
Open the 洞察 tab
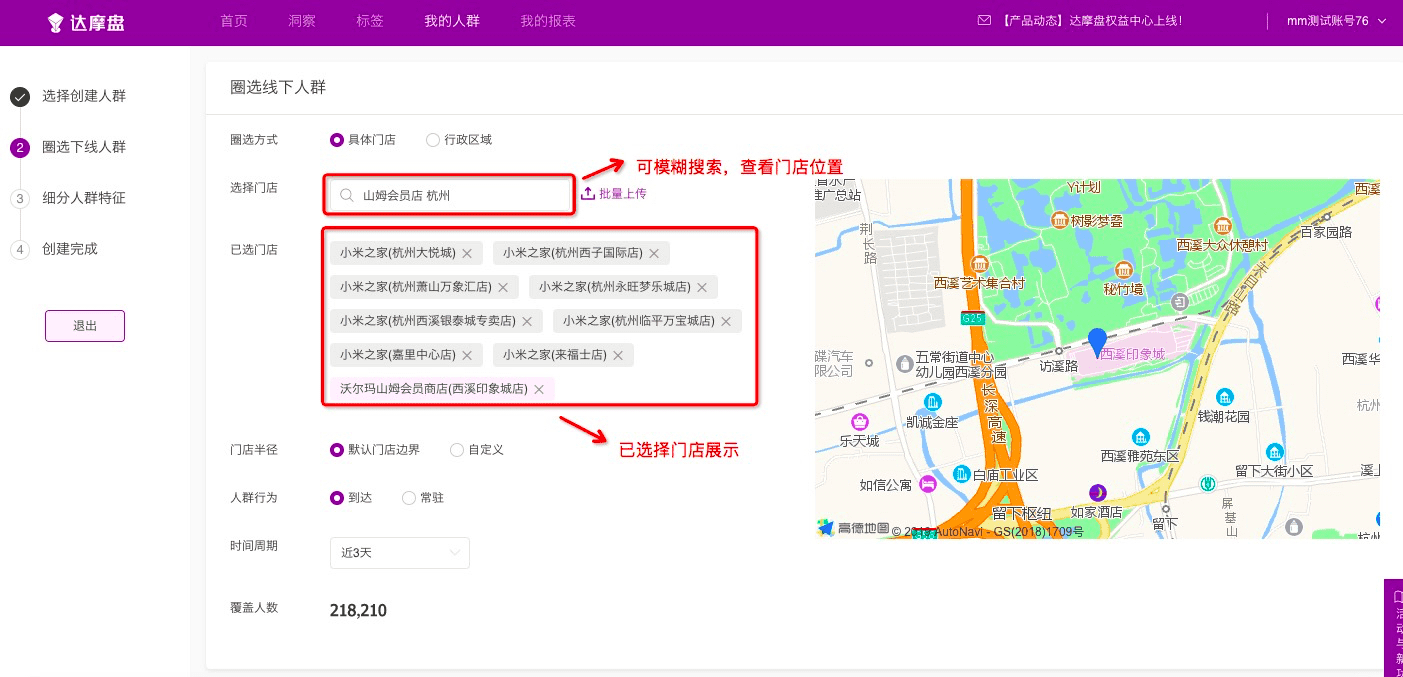pos(302,21)
